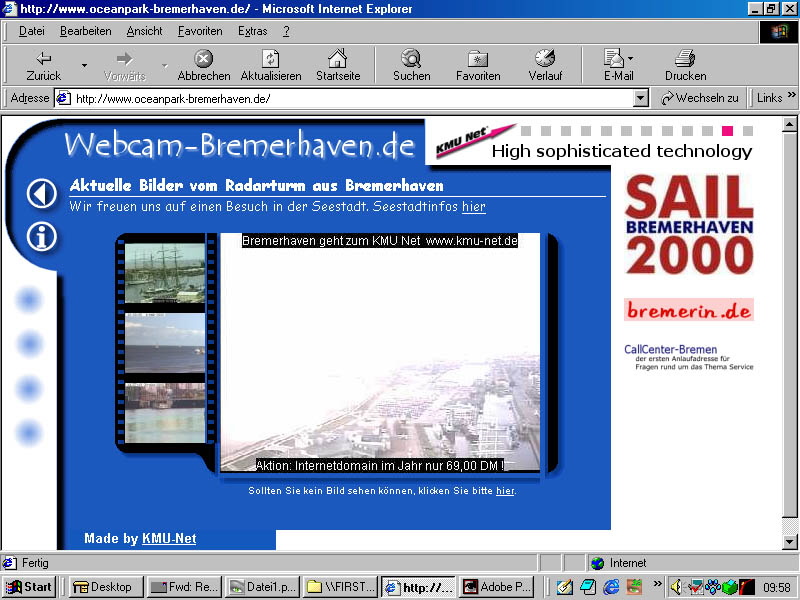Switch to the '\\FIRST...' folder taskbar window
The width and height of the screenshot is (800, 600).
pos(340,587)
